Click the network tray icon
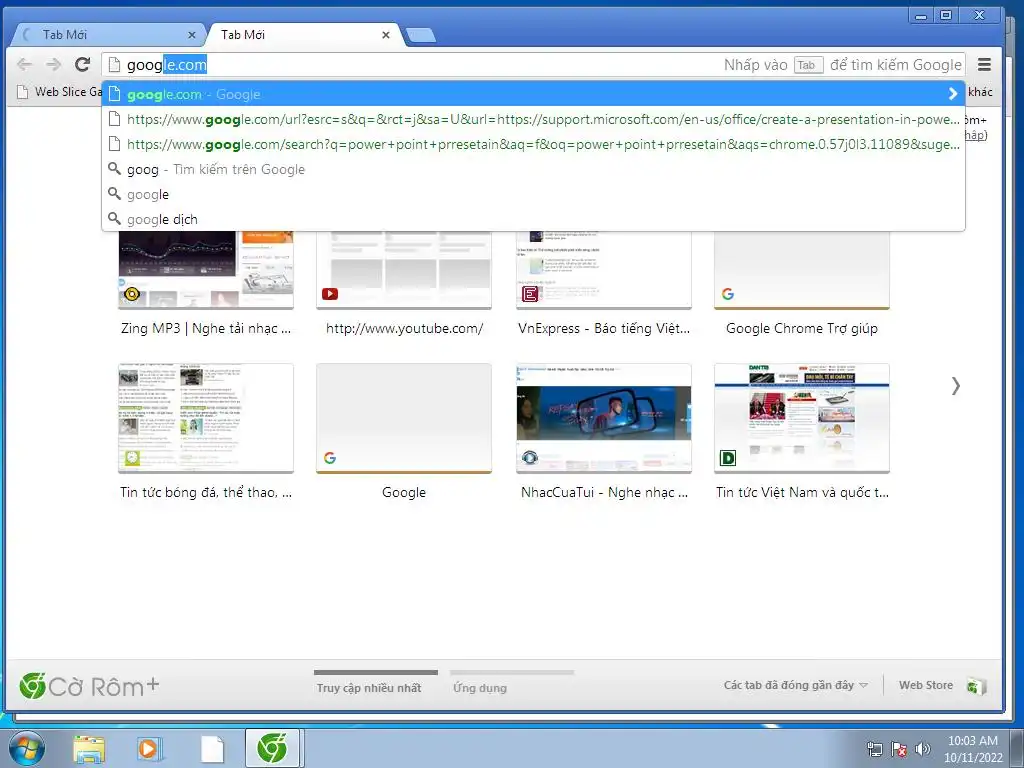This screenshot has width=1024, height=768. pyautogui.click(x=874, y=749)
